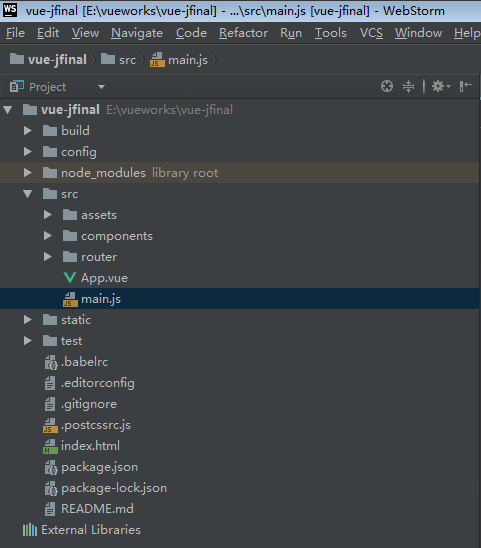The width and height of the screenshot is (481, 548).
Task: Click the file icon beside README.md
Action: [x=50, y=509]
